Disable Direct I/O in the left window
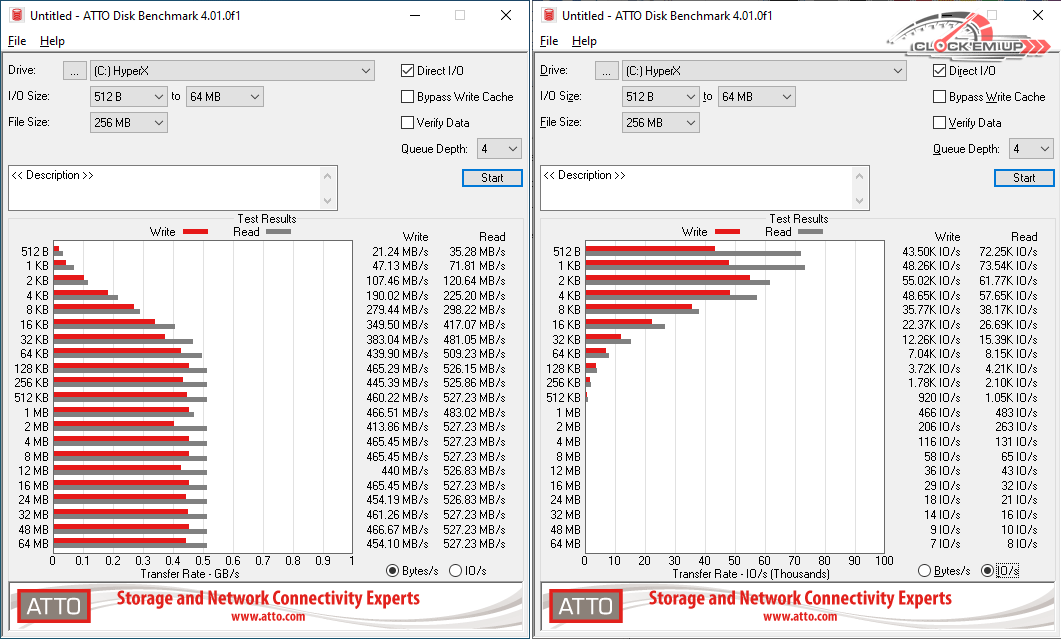Screen dimensions: 1061x639 [408, 71]
